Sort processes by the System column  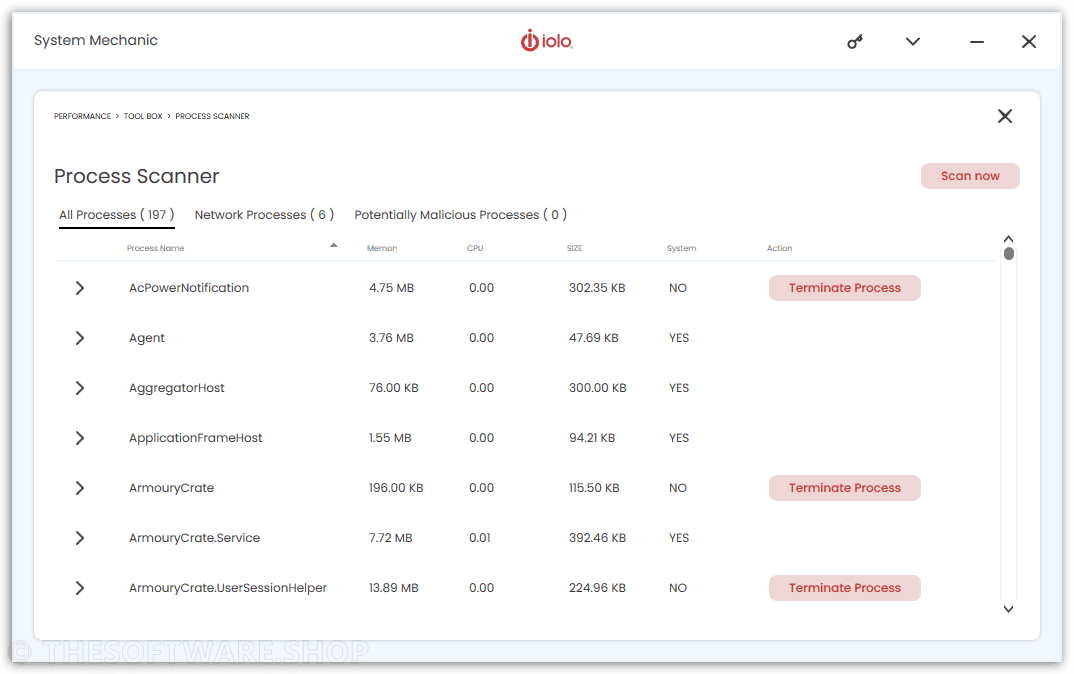(682, 248)
